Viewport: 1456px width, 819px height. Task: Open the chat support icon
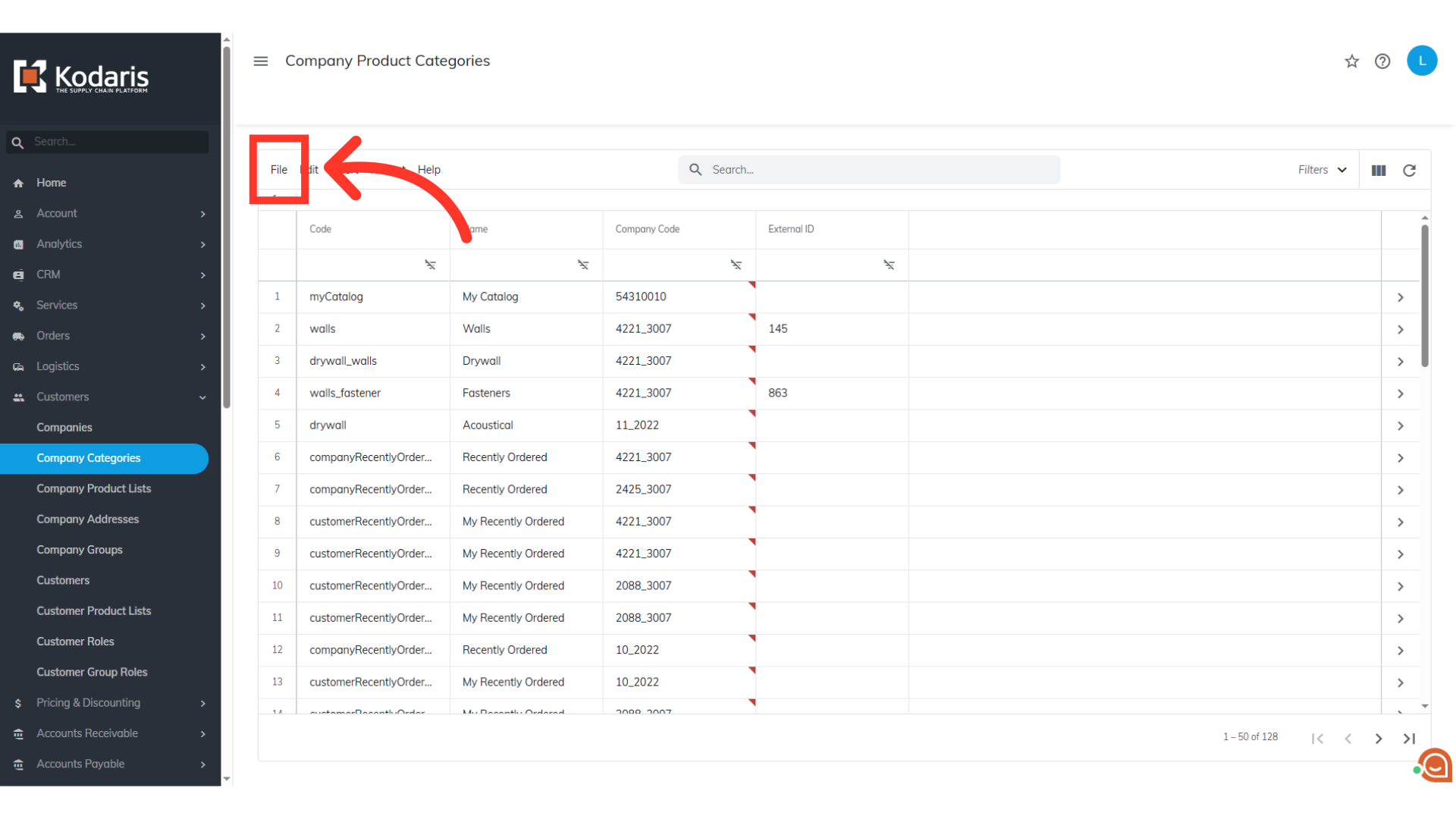click(x=1435, y=766)
